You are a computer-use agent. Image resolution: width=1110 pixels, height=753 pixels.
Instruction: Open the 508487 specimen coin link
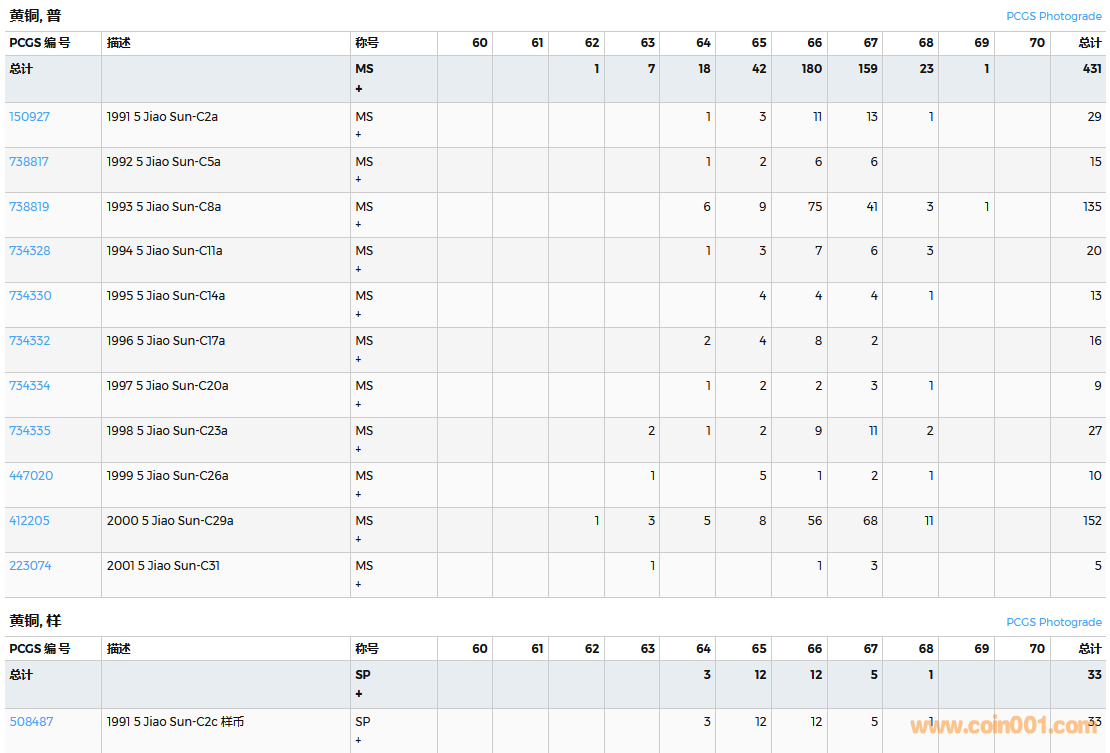click(31, 722)
